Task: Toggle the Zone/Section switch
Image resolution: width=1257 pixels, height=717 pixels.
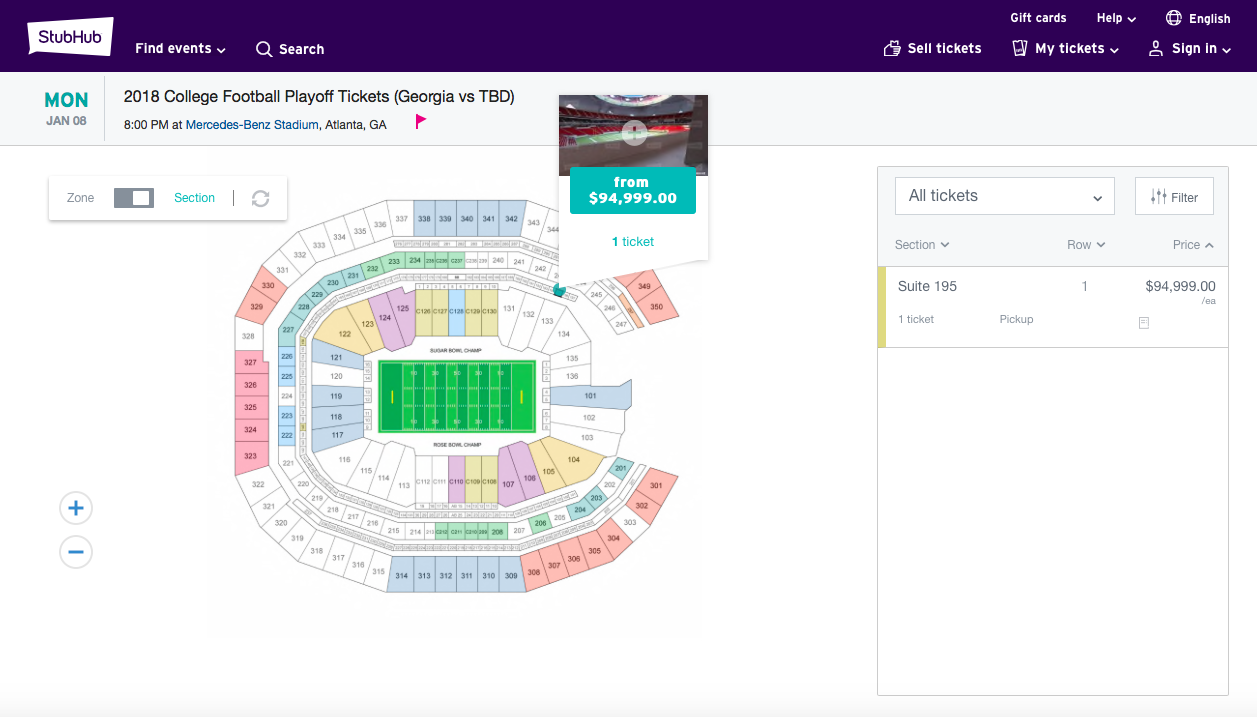Action: click(x=134, y=198)
